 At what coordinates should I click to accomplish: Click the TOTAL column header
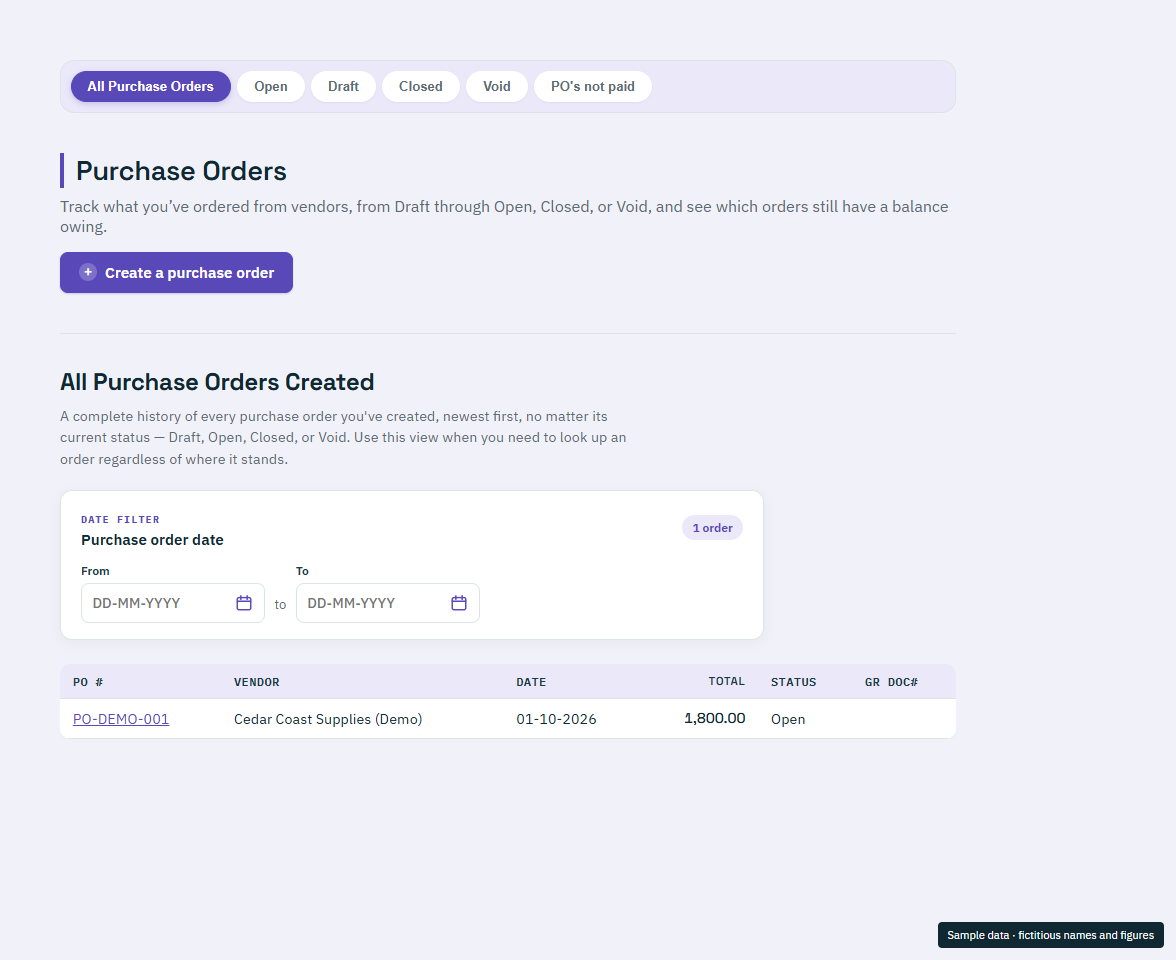pos(727,681)
